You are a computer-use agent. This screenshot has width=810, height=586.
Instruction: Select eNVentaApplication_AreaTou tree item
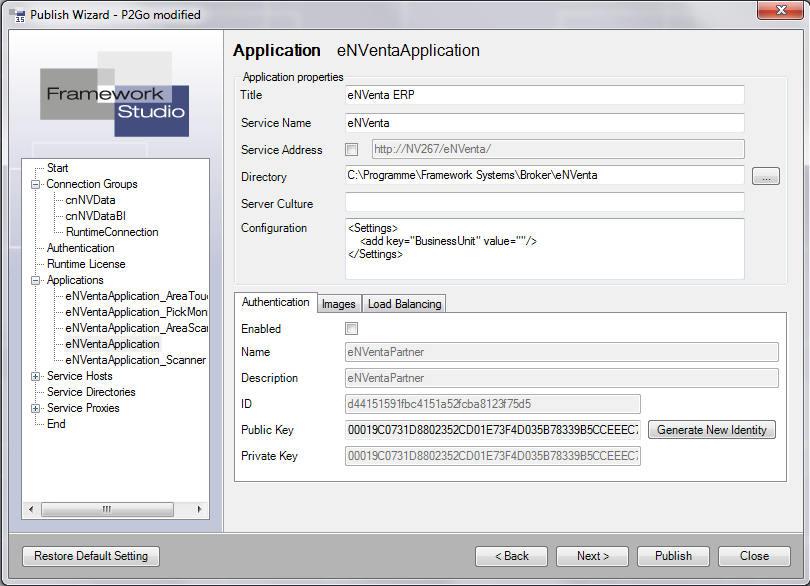point(136,296)
